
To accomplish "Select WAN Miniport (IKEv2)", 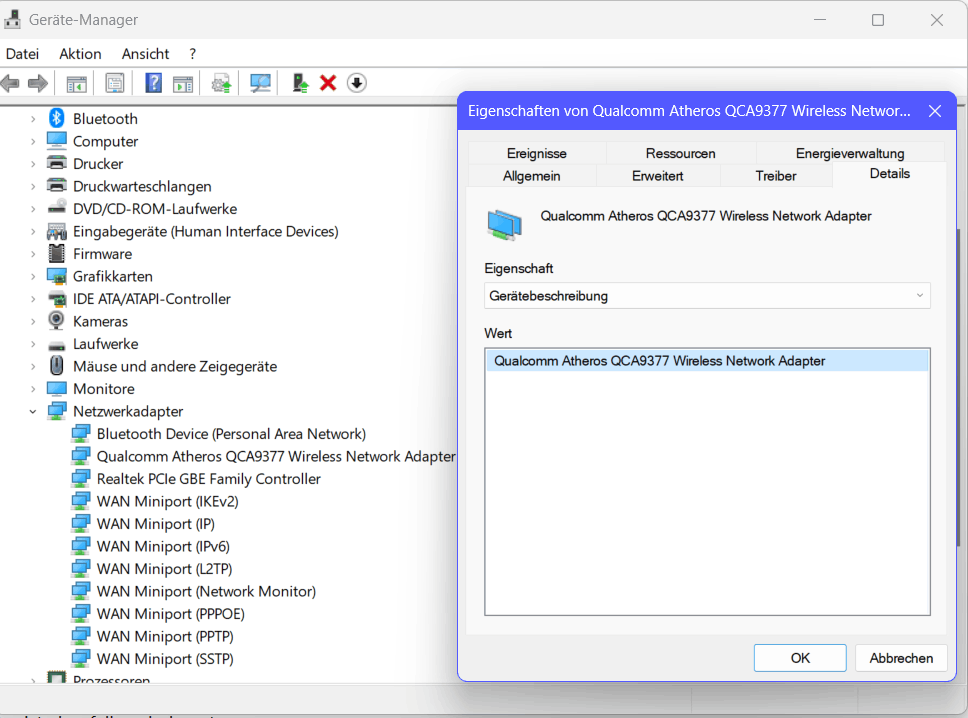I will [x=167, y=501].
